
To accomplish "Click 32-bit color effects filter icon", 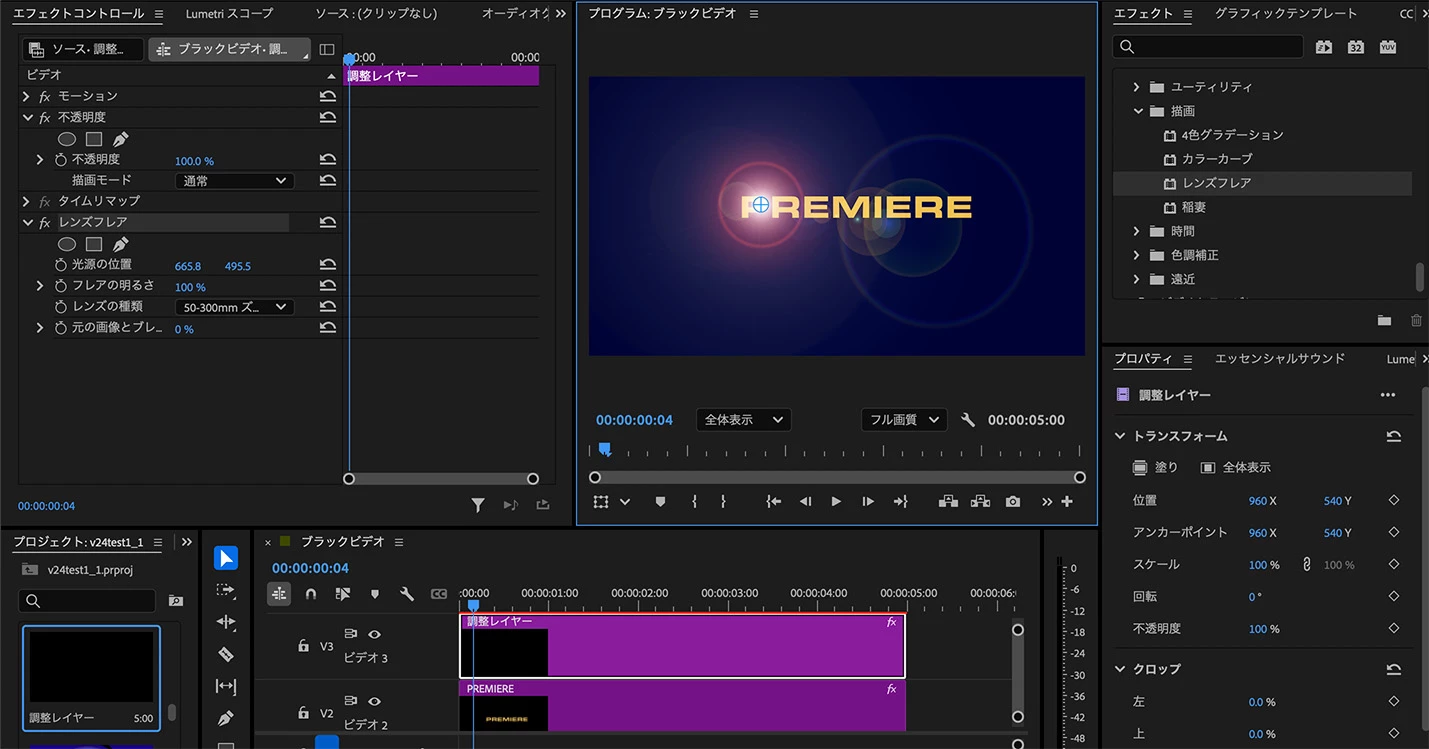I will click(x=1356, y=47).
